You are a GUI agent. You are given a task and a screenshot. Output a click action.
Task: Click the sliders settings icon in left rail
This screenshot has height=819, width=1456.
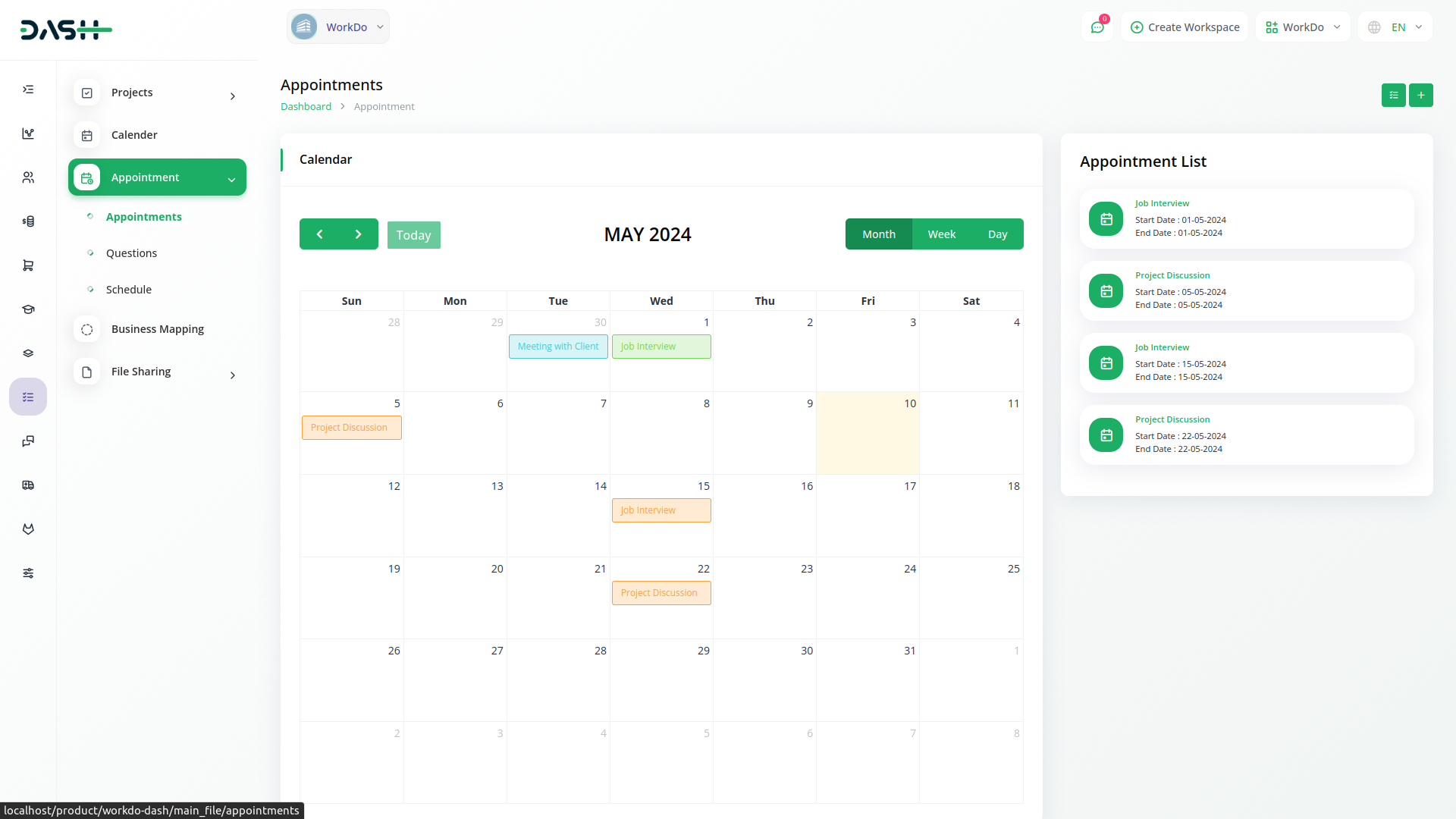tap(28, 573)
